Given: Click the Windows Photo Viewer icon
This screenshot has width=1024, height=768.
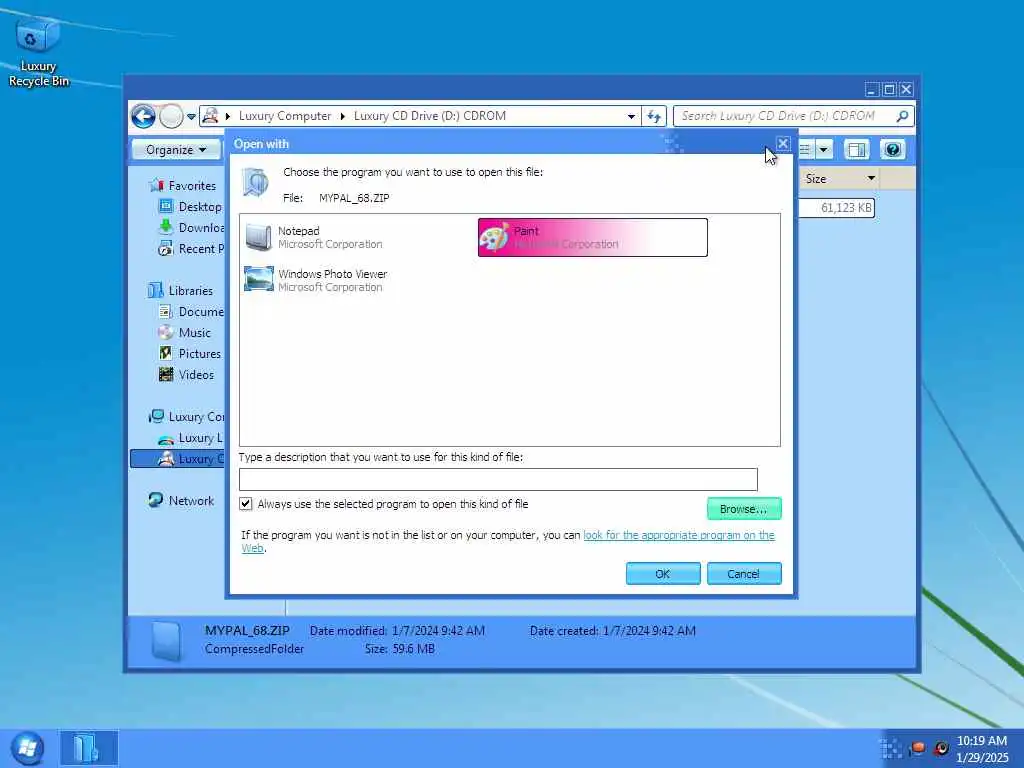Looking at the screenshot, I should pos(259,279).
